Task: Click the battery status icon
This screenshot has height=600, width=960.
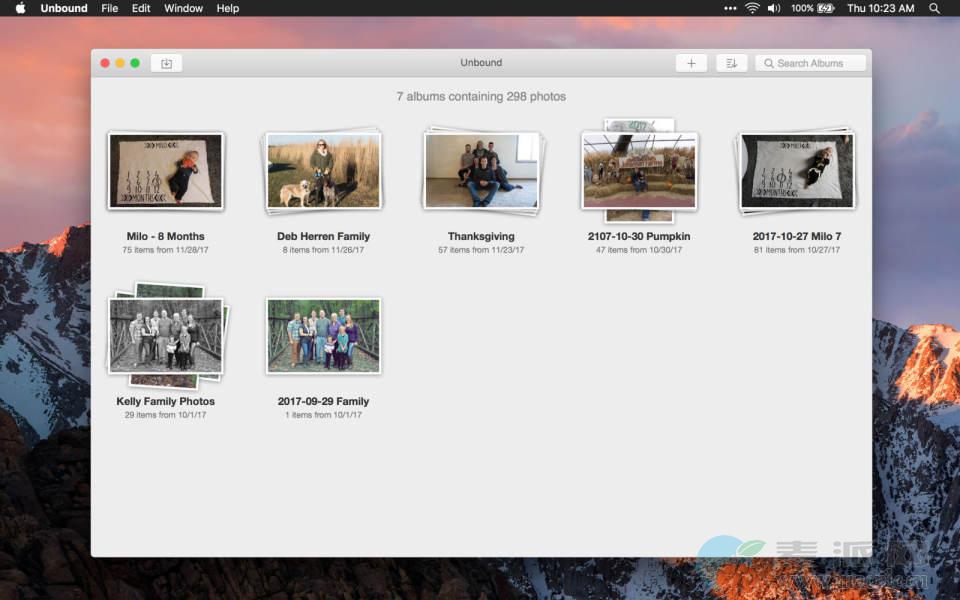Action: tap(826, 8)
